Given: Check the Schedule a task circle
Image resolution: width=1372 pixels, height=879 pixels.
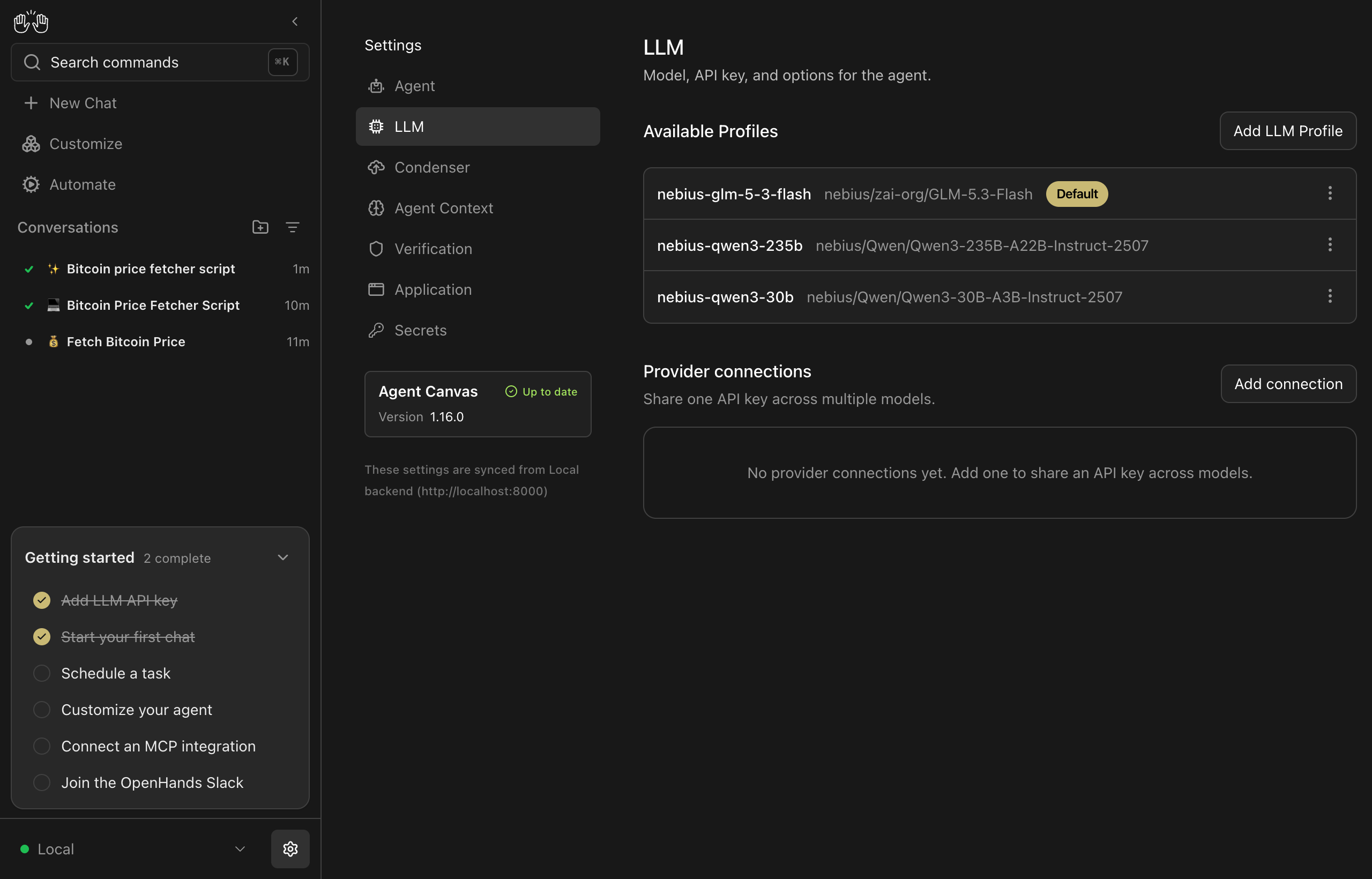Looking at the screenshot, I should point(42,674).
